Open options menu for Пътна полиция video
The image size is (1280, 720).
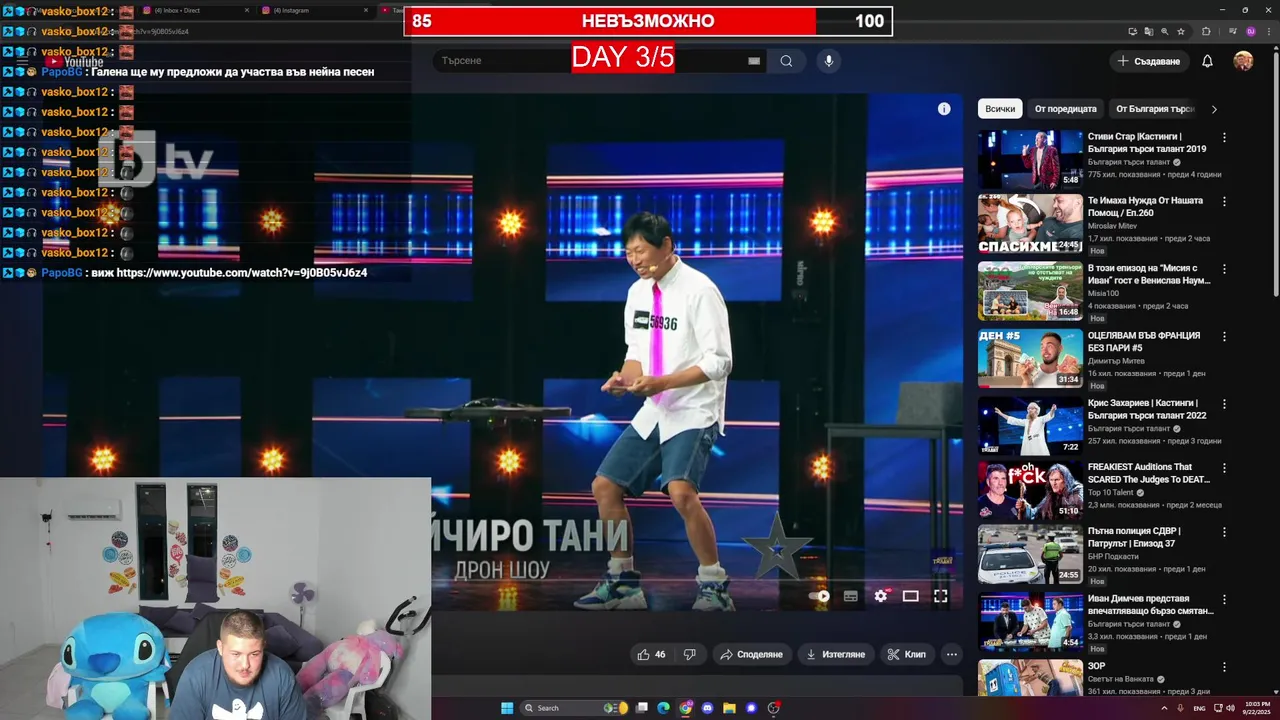[1224, 533]
